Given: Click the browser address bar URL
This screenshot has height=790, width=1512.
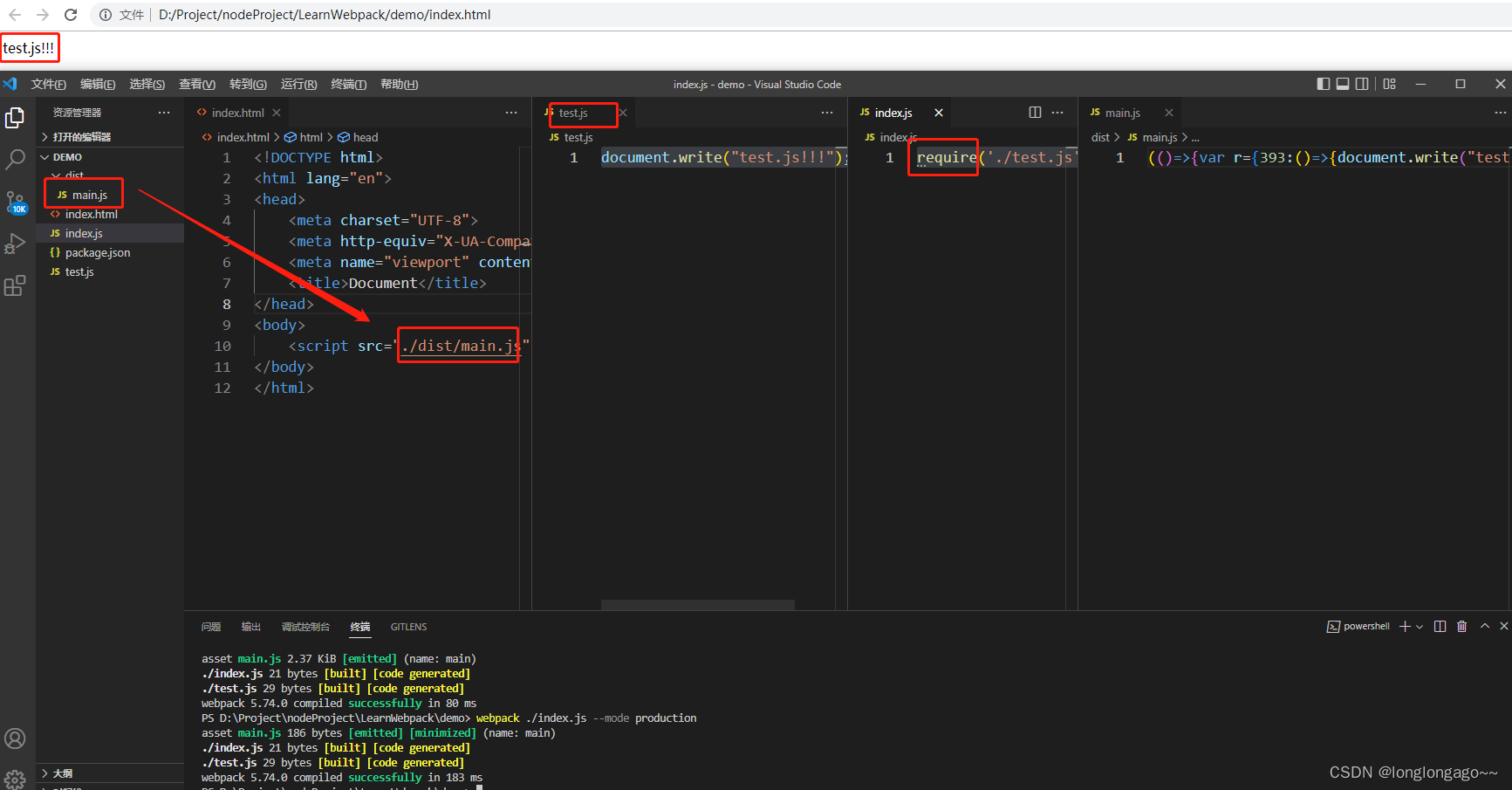Looking at the screenshot, I should coord(325,15).
